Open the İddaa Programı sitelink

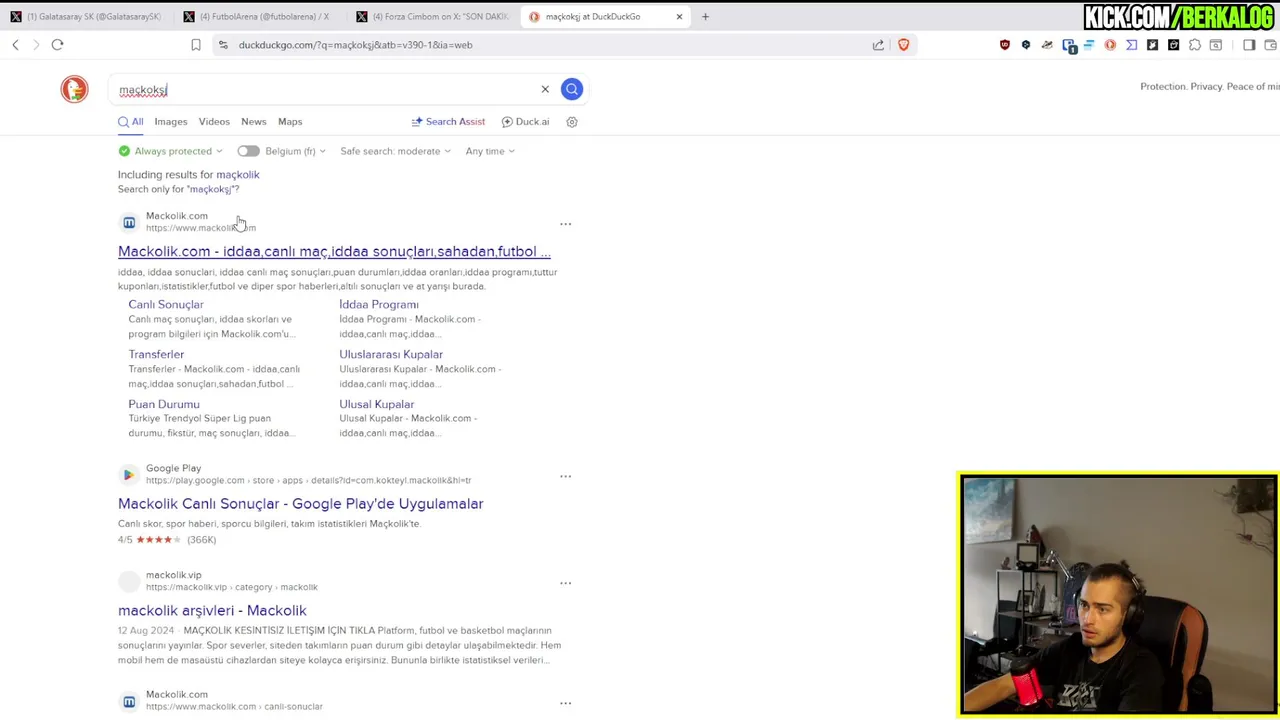(379, 304)
